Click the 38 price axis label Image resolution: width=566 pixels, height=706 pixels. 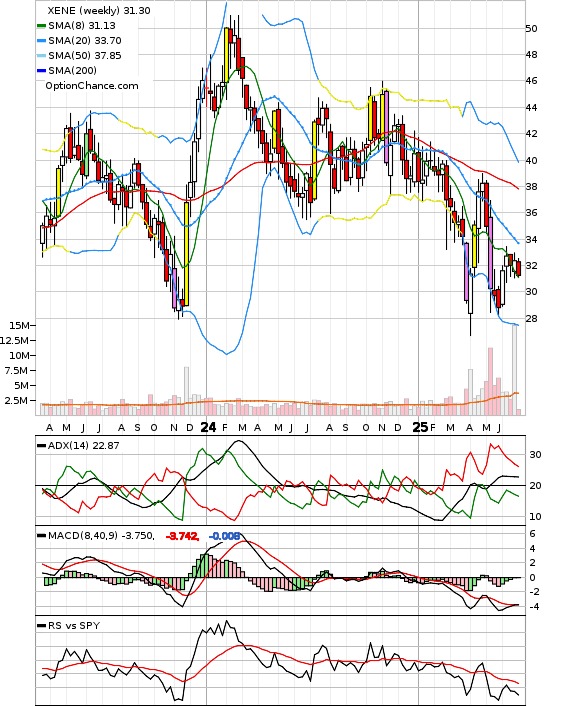(531, 186)
